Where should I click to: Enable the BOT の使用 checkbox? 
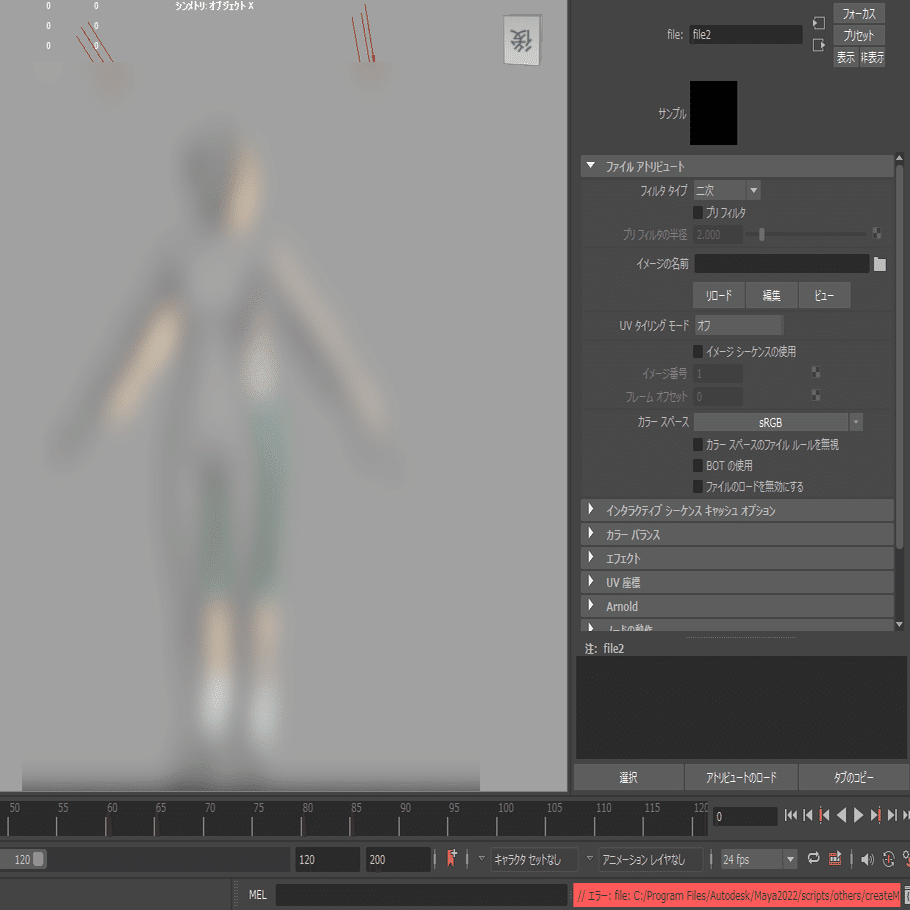tap(696, 465)
